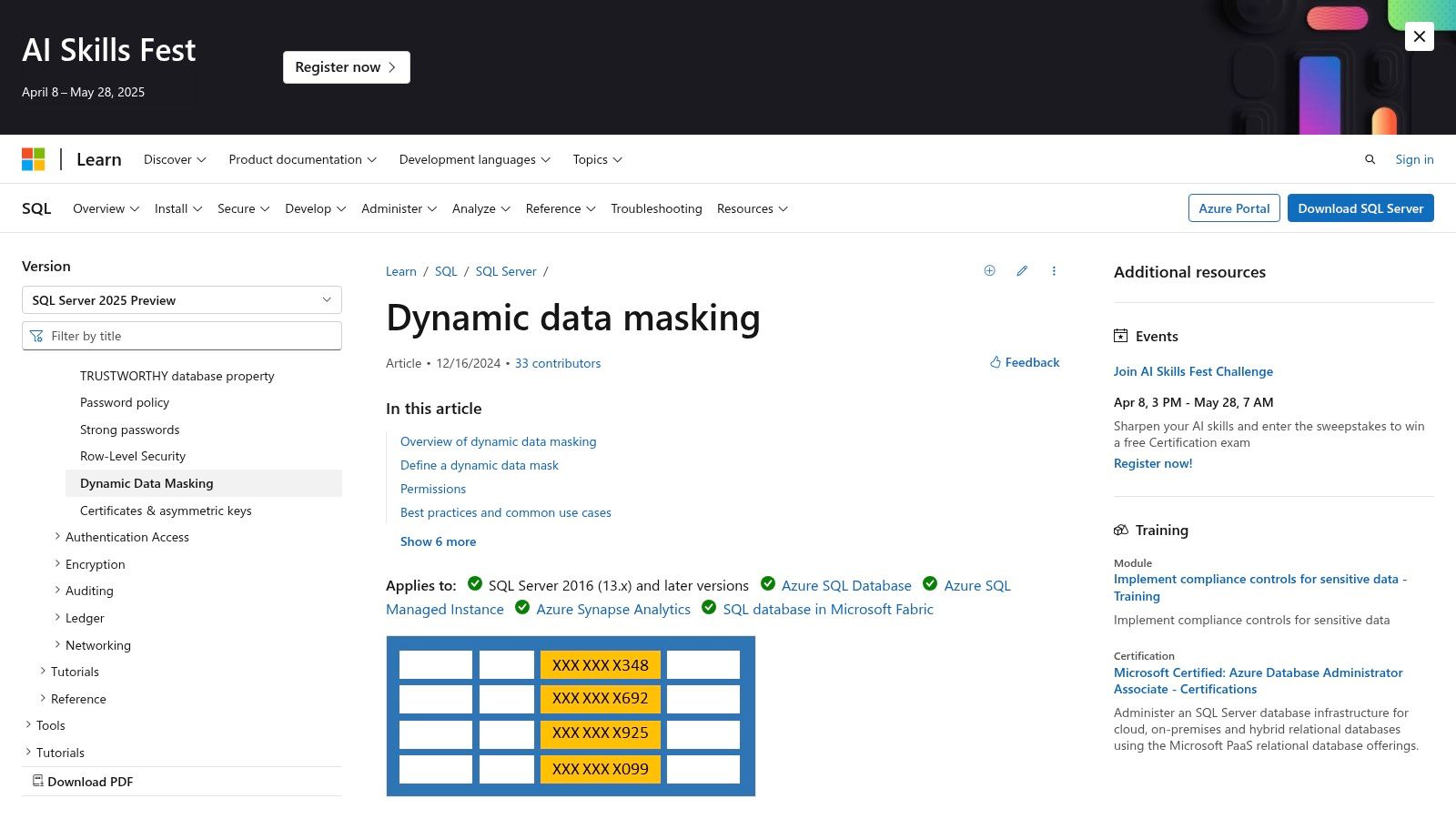This screenshot has height=819, width=1456.
Task: Click the Join AI Skills Fest Challenge link
Action: [1193, 371]
